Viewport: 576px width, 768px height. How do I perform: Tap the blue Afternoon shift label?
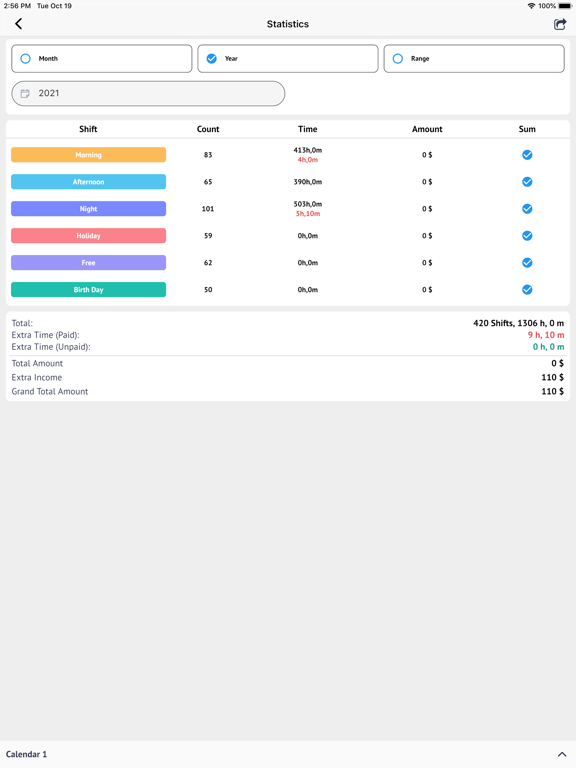(x=89, y=182)
